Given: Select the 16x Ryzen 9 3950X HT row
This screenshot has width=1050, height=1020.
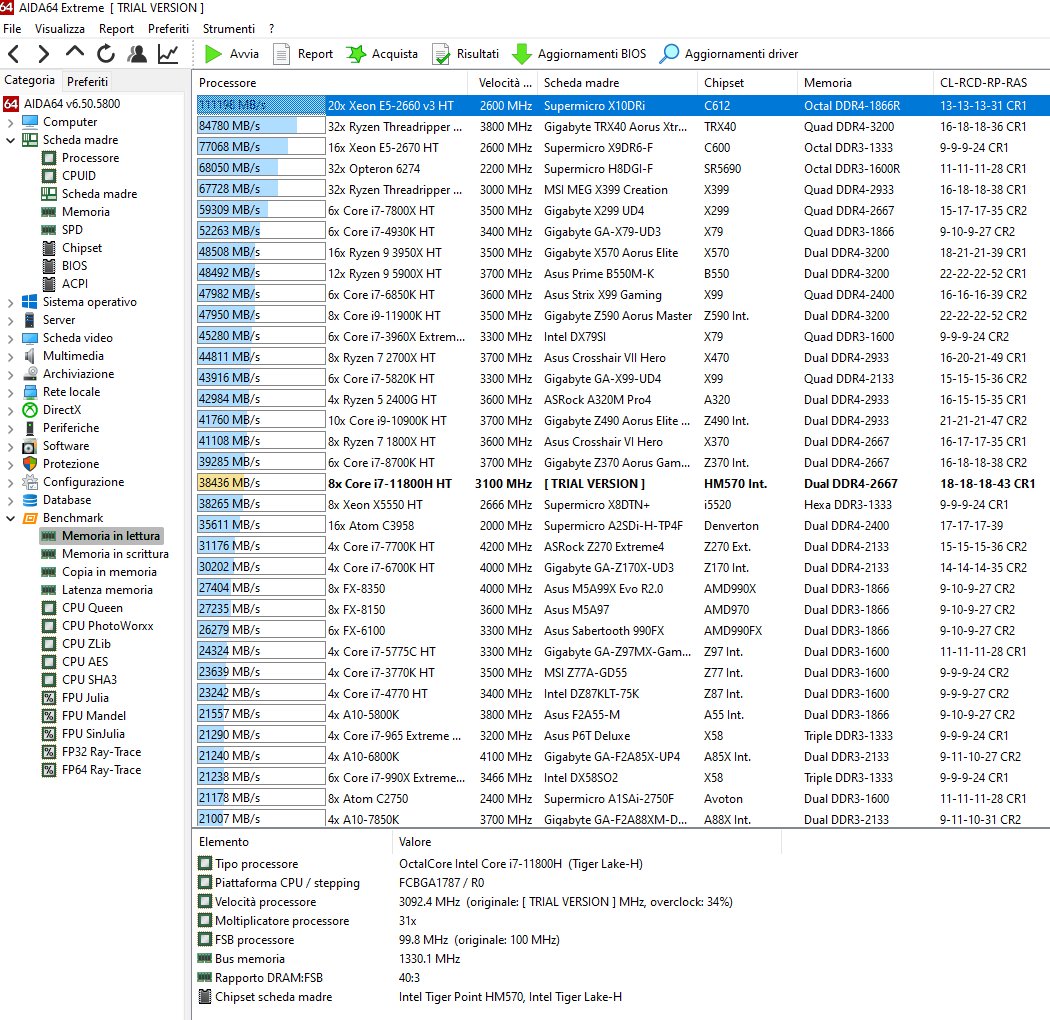Looking at the screenshot, I should [623, 252].
